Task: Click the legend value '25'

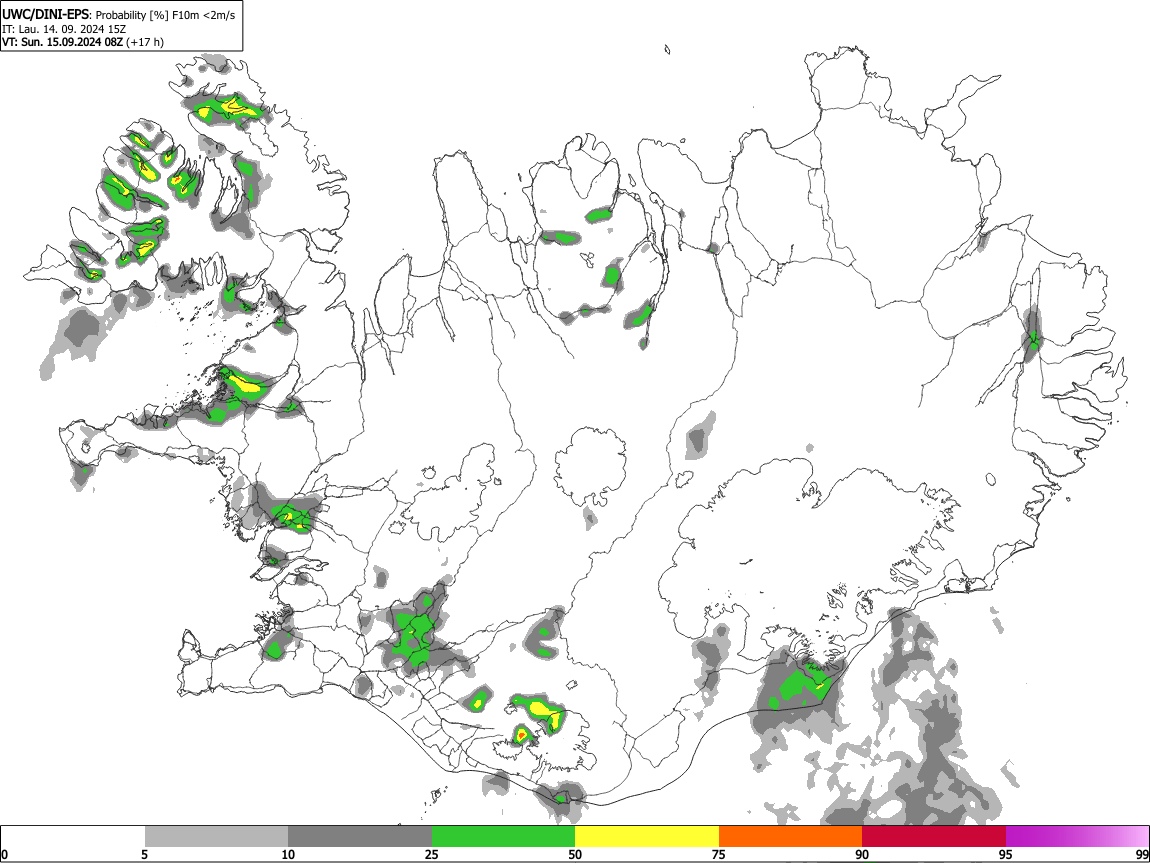Action: [x=432, y=854]
